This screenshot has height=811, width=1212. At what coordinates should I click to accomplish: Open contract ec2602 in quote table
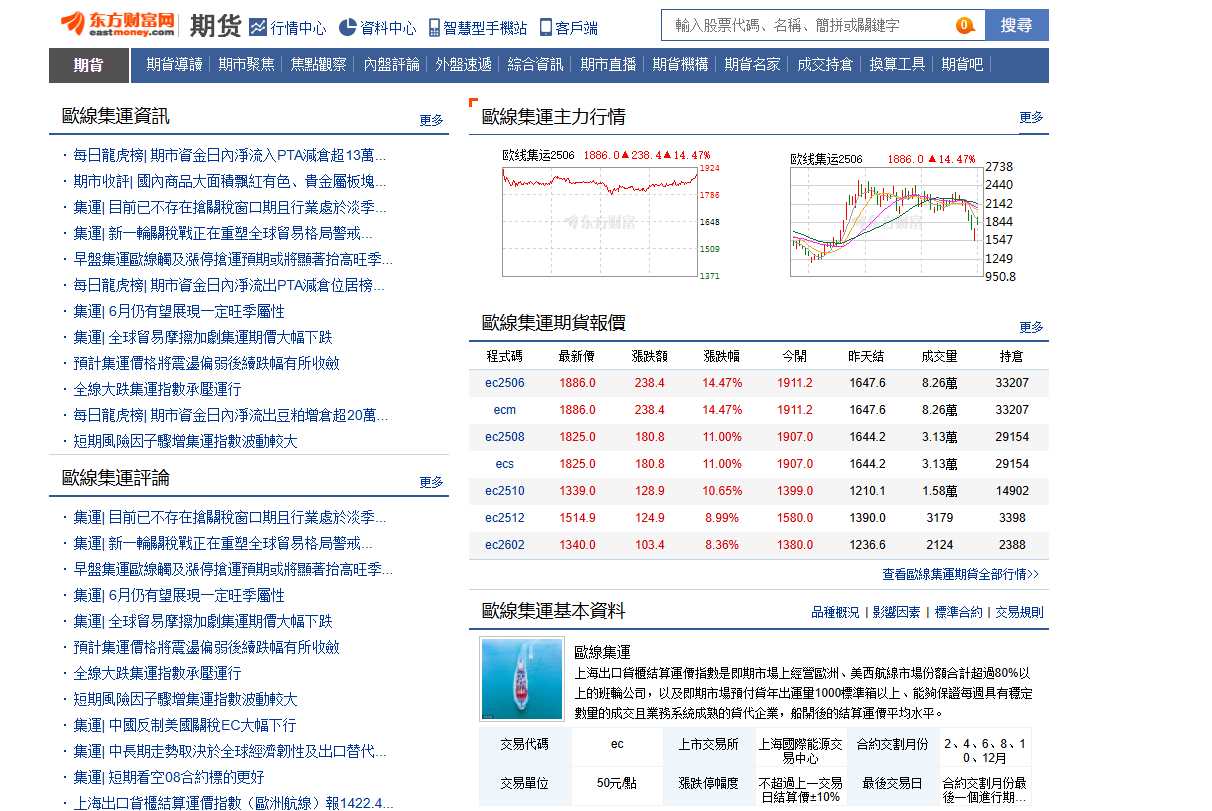click(505, 545)
